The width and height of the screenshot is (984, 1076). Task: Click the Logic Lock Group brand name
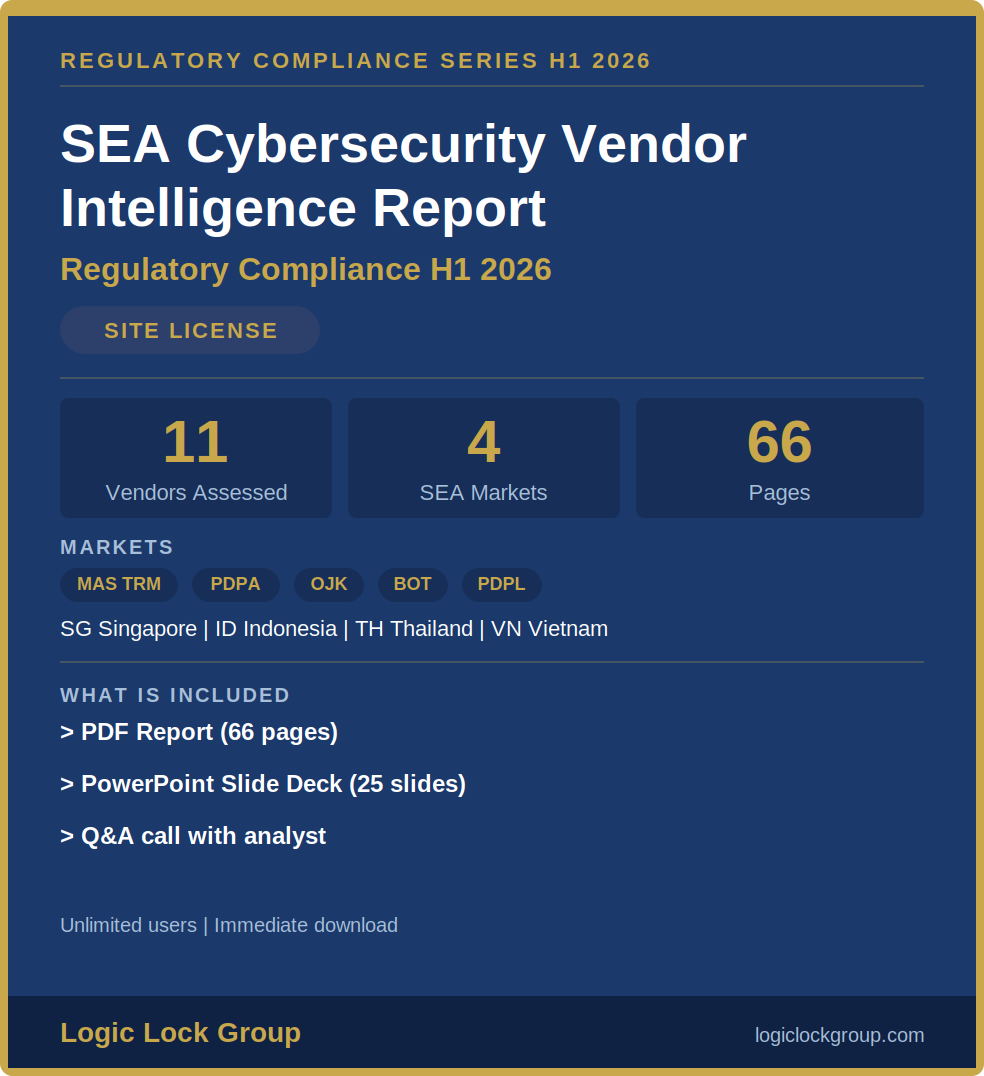(x=180, y=1033)
